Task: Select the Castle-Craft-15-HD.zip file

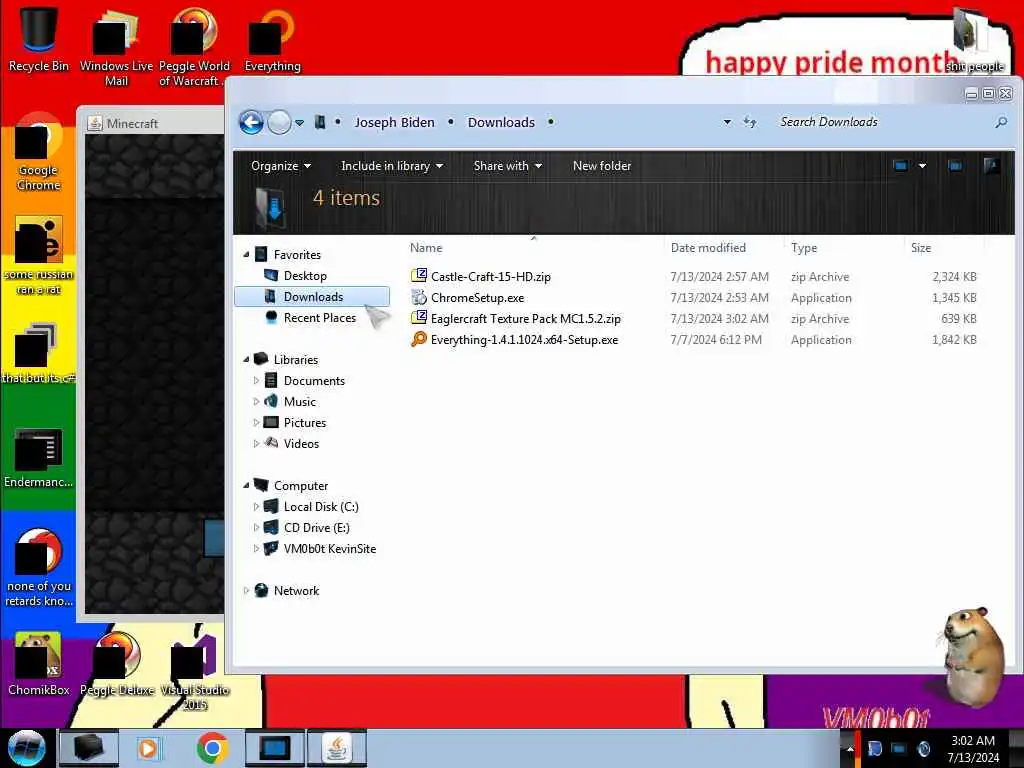Action: click(x=490, y=276)
